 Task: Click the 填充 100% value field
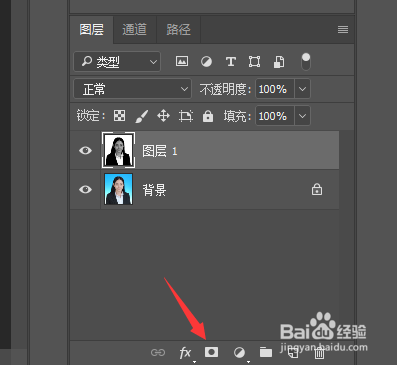(275, 116)
